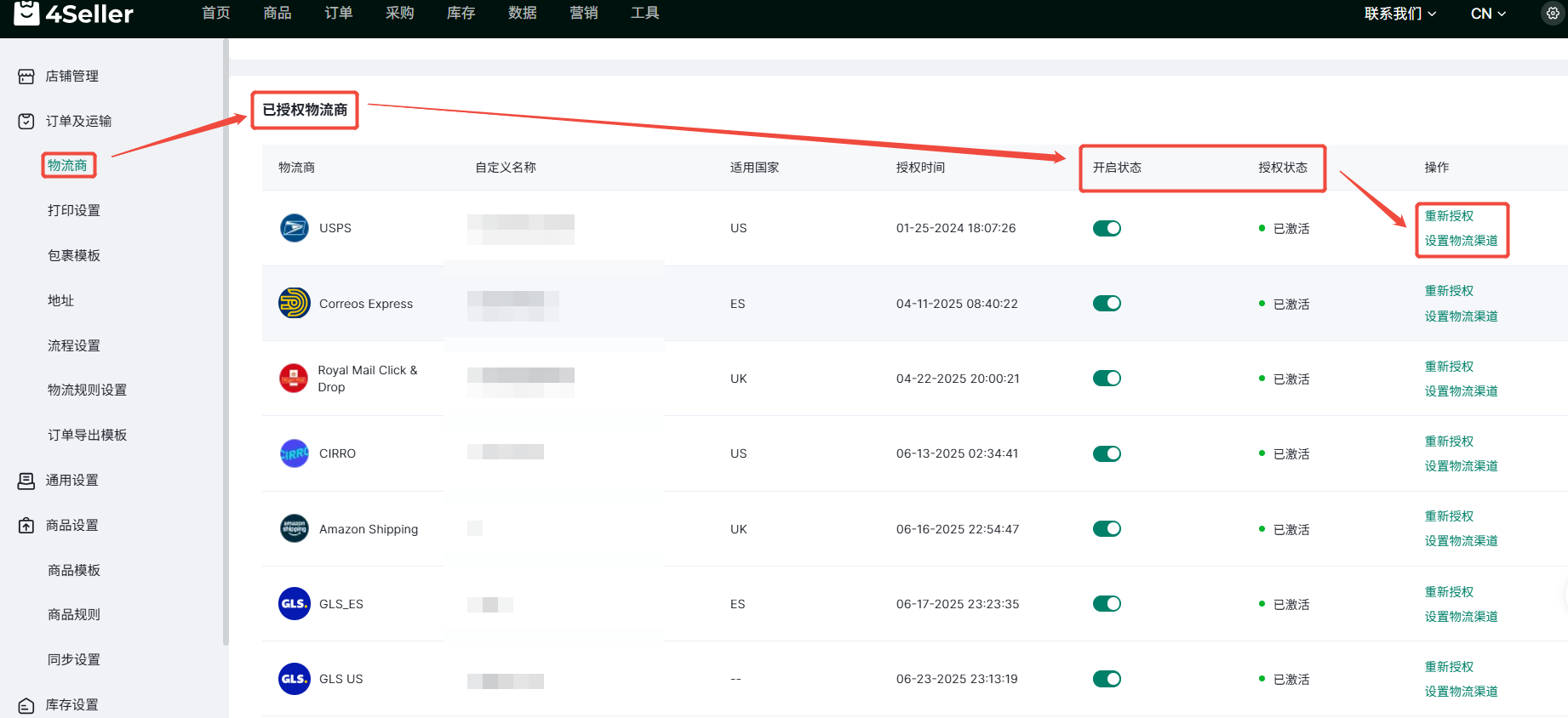The height and width of the screenshot is (718, 1568).
Task: Turn off the CIRRO enable switch
Action: [x=1107, y=453]
